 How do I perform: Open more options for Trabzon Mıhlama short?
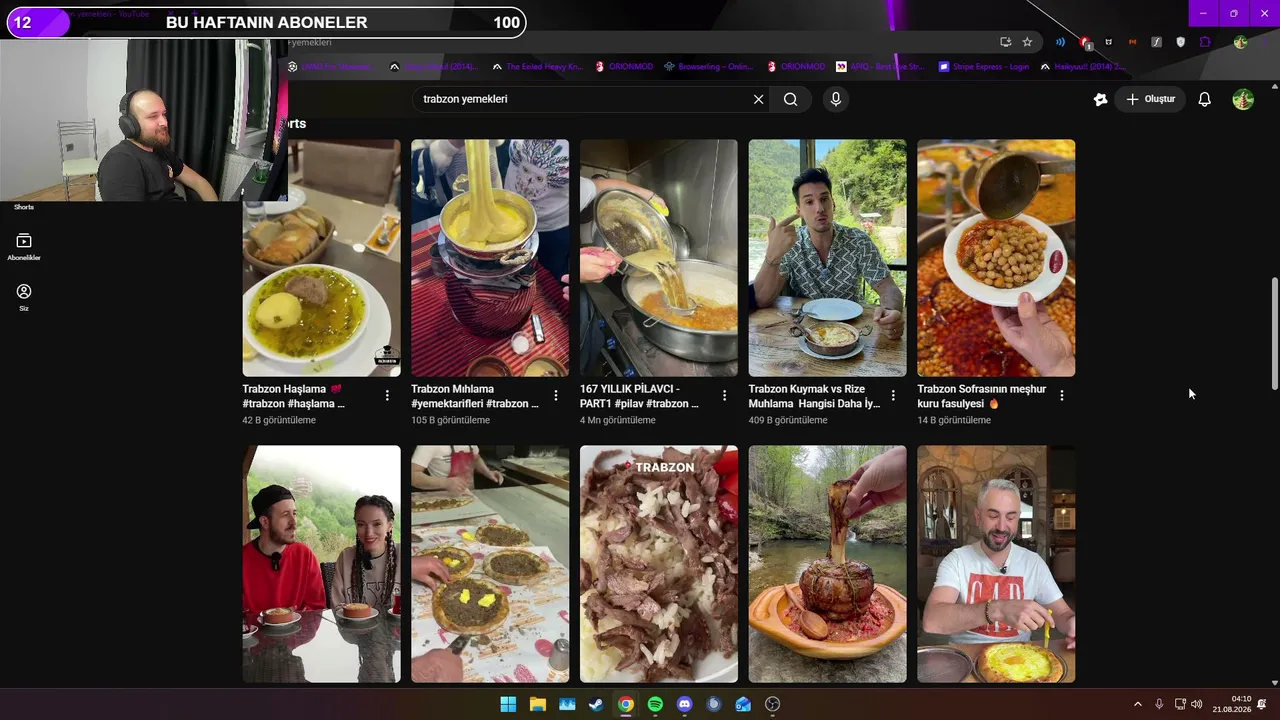point(555,396)
